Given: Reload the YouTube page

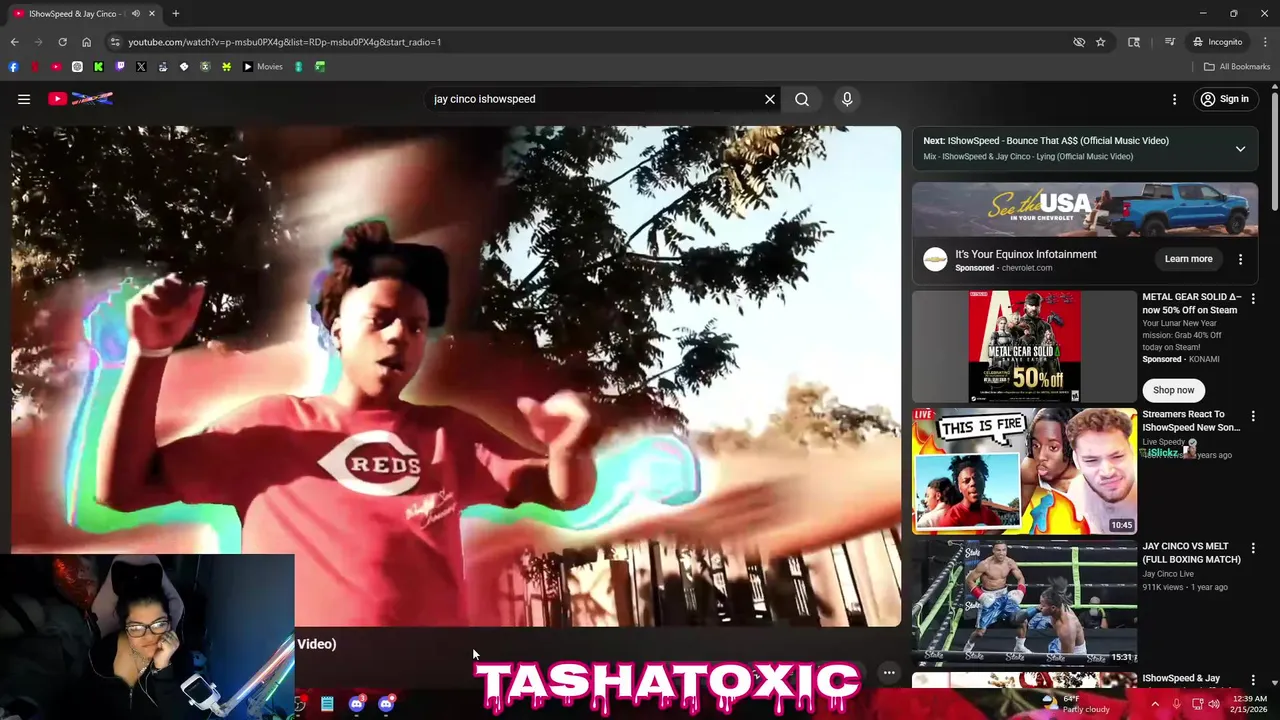Looking at the screenshot, I should click(62, 42).
